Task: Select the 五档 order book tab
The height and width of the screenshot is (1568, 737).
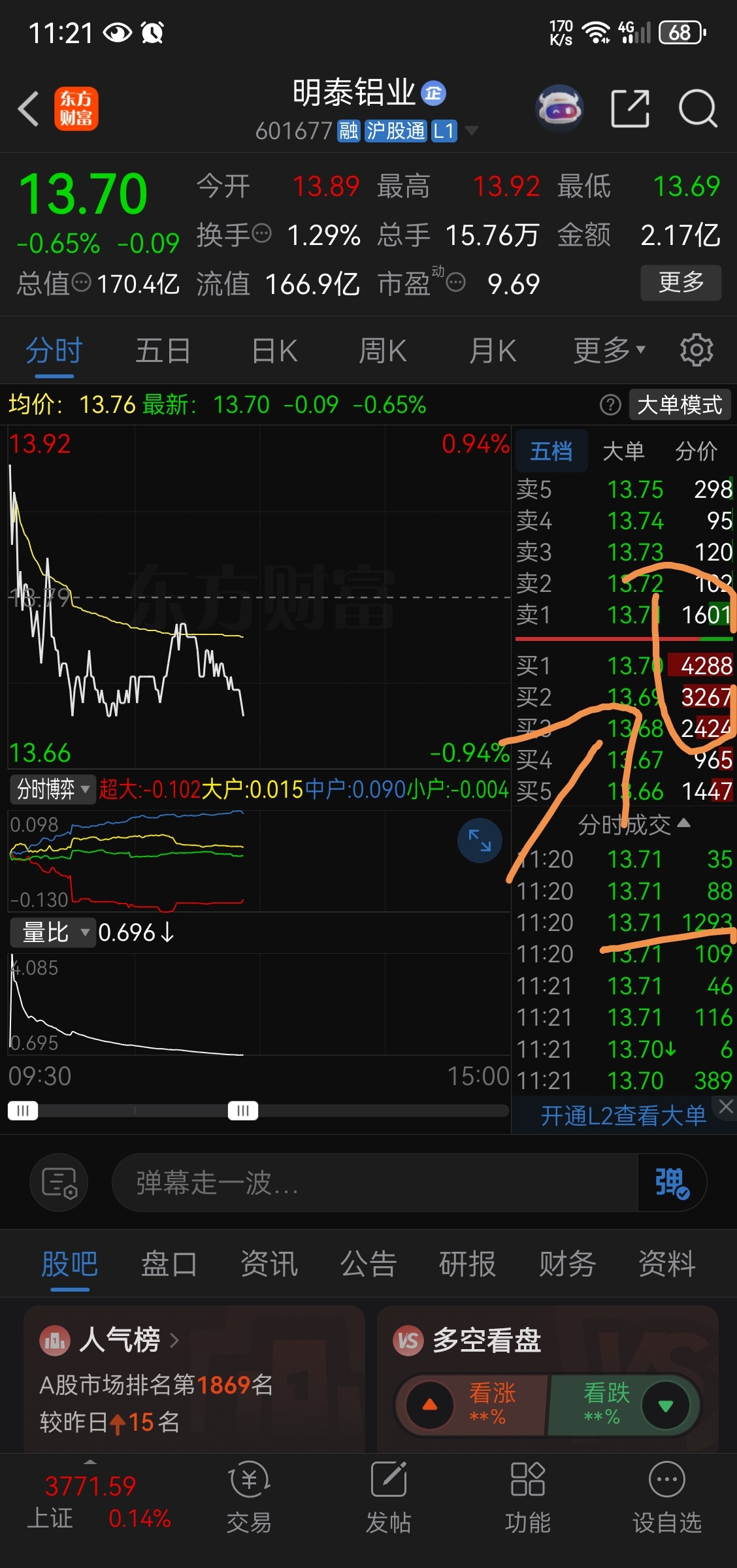Action: point(551,451)
